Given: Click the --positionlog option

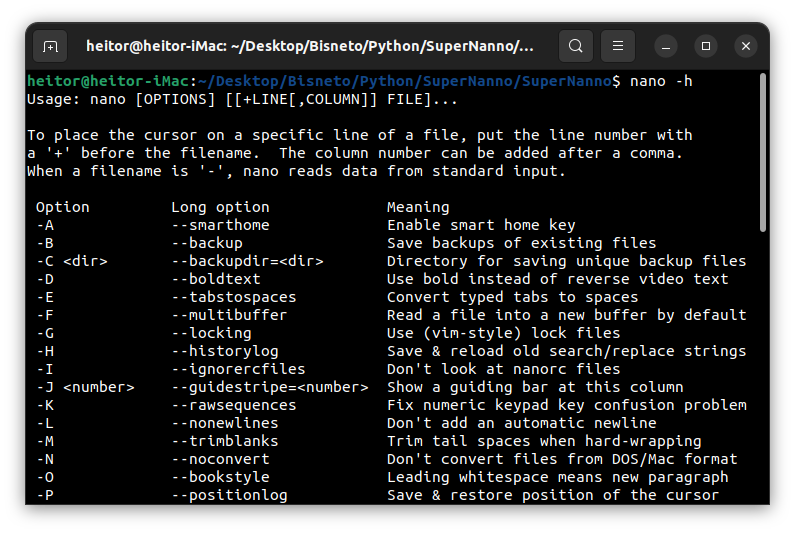Looking at the screenshot, I should [229, 495].
